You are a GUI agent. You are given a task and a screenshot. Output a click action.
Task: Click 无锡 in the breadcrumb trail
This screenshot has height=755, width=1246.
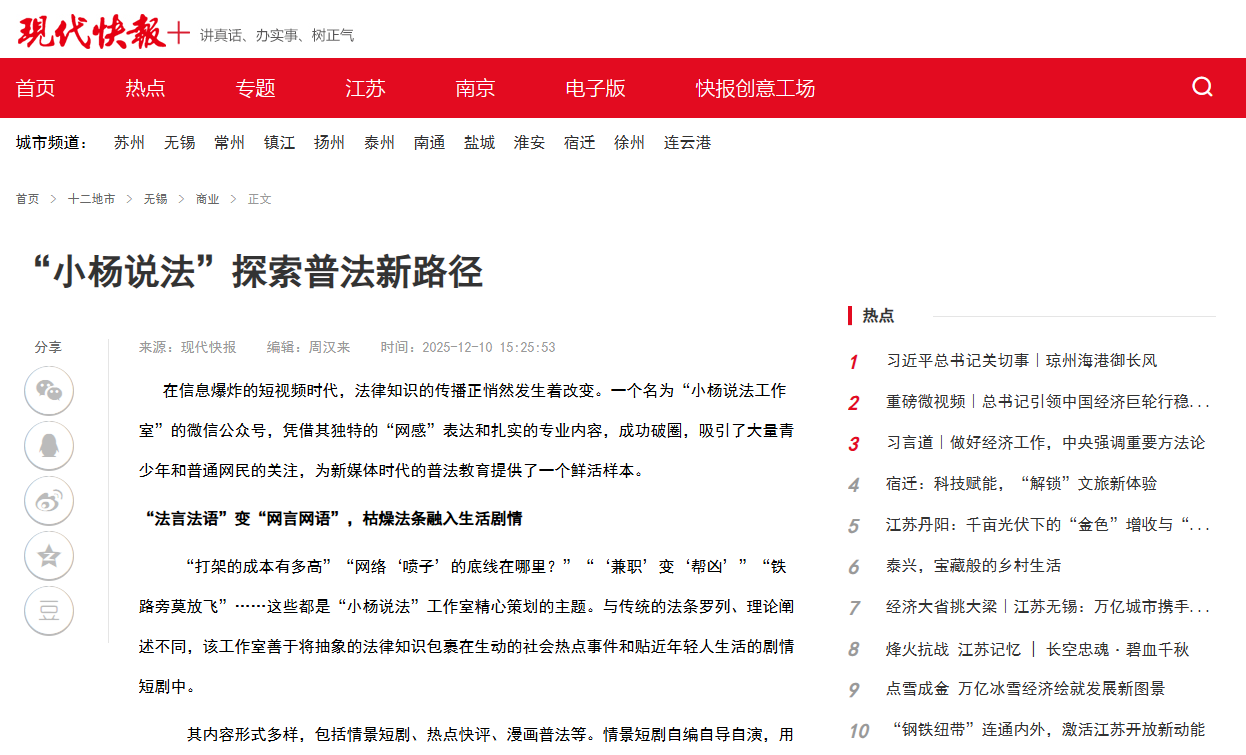coord(155,199)
